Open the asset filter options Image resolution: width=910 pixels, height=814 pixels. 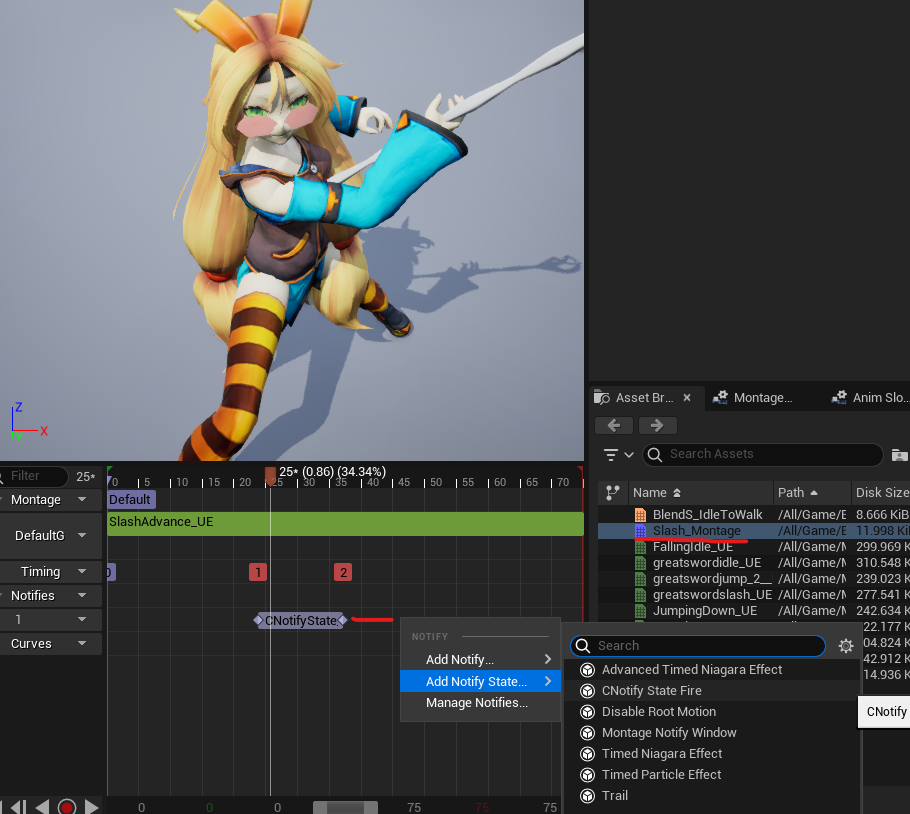click(618, 454)
